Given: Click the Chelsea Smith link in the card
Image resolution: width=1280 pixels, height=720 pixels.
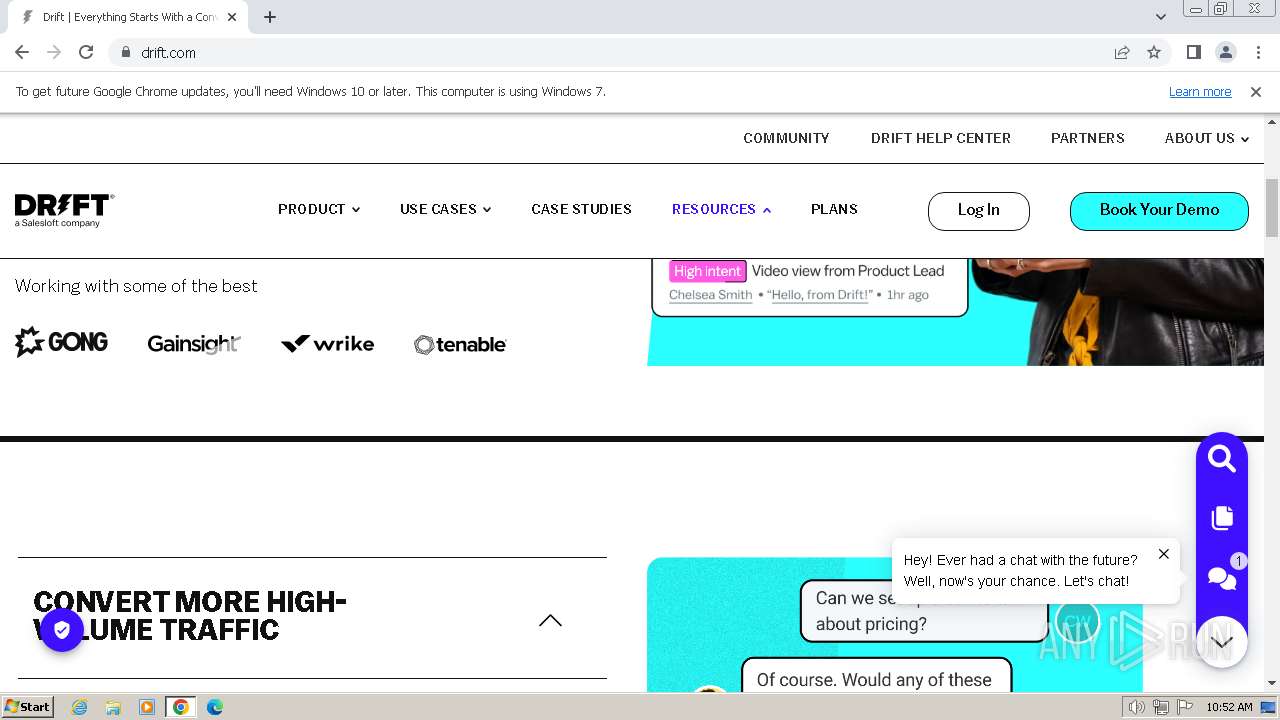Looking at the screenshot, I should [710, 295].
